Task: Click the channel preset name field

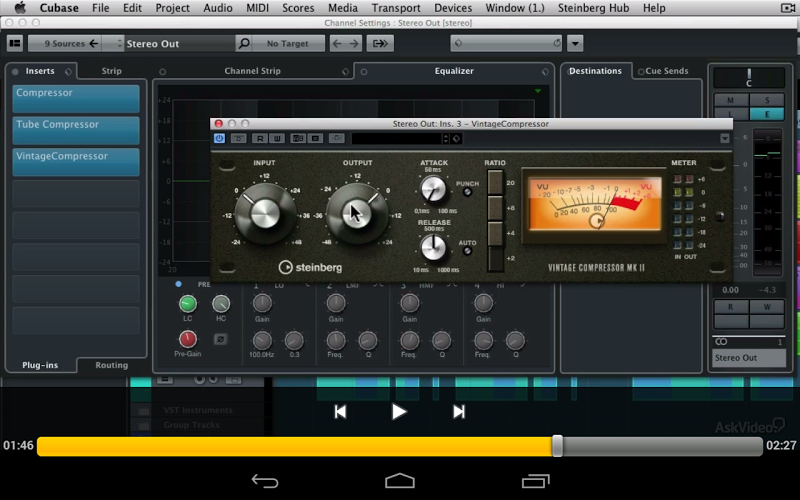Action: (x=506, y=43)
